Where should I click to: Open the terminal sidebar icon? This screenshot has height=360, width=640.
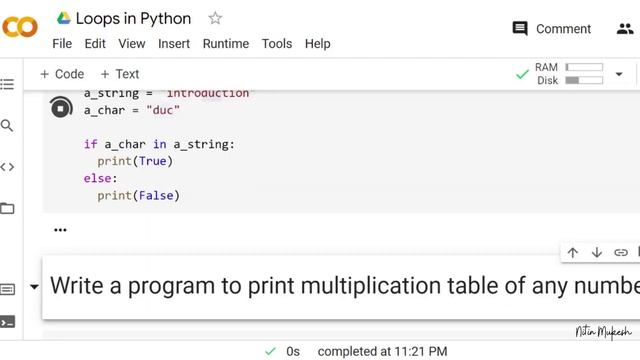pyautogui.click(x=7, y=322)
